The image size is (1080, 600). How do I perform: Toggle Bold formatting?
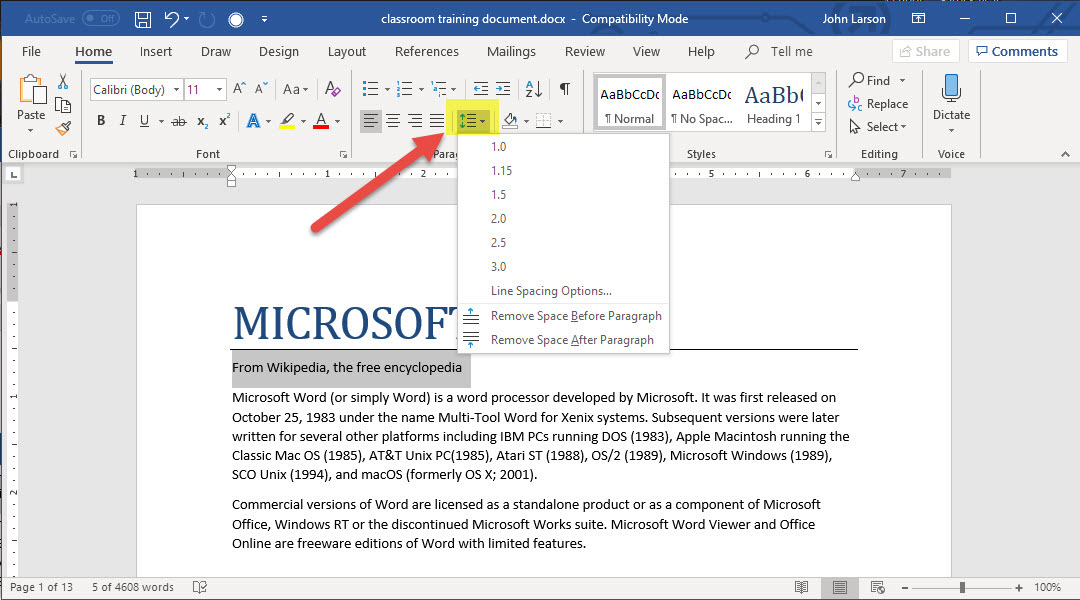(x=101, y=121)
